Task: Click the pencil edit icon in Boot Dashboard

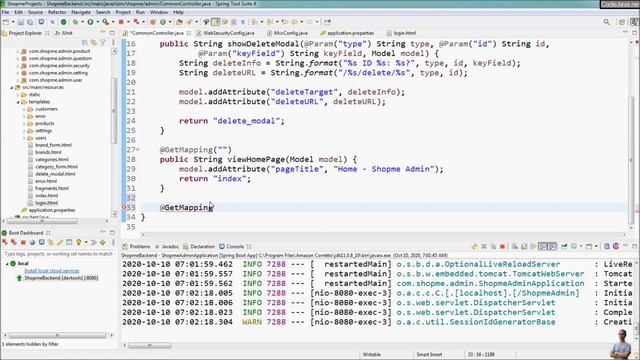Action: pos(60,242)
